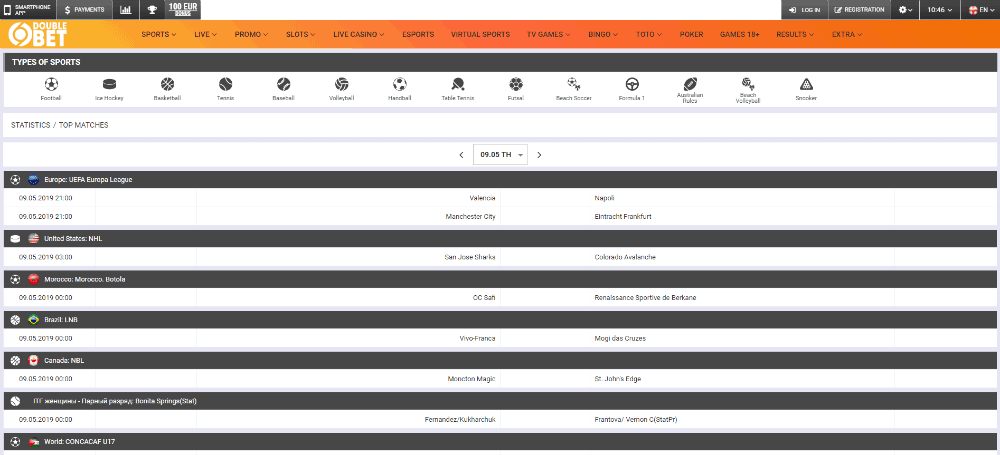Click the San Jose Sharks team name
The image size is (1000, 455).
point(470,257)
